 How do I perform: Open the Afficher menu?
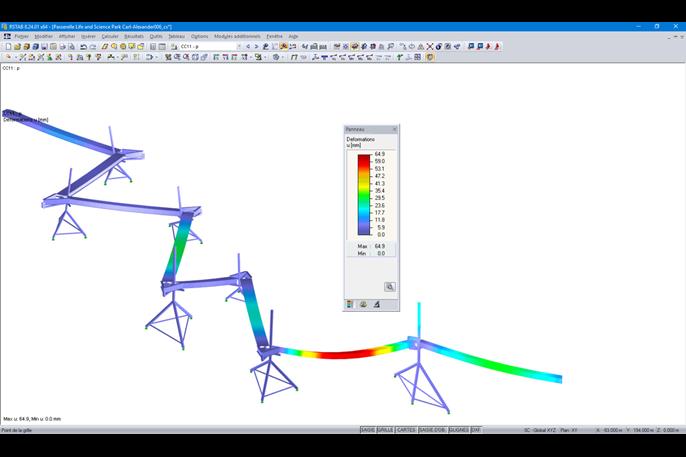pos(67,36)
